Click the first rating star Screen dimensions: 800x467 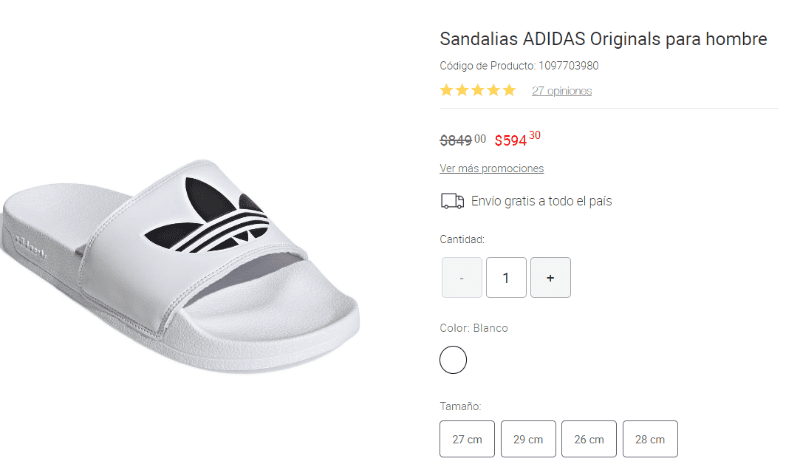pyautogui.click(x=447, y=90)
